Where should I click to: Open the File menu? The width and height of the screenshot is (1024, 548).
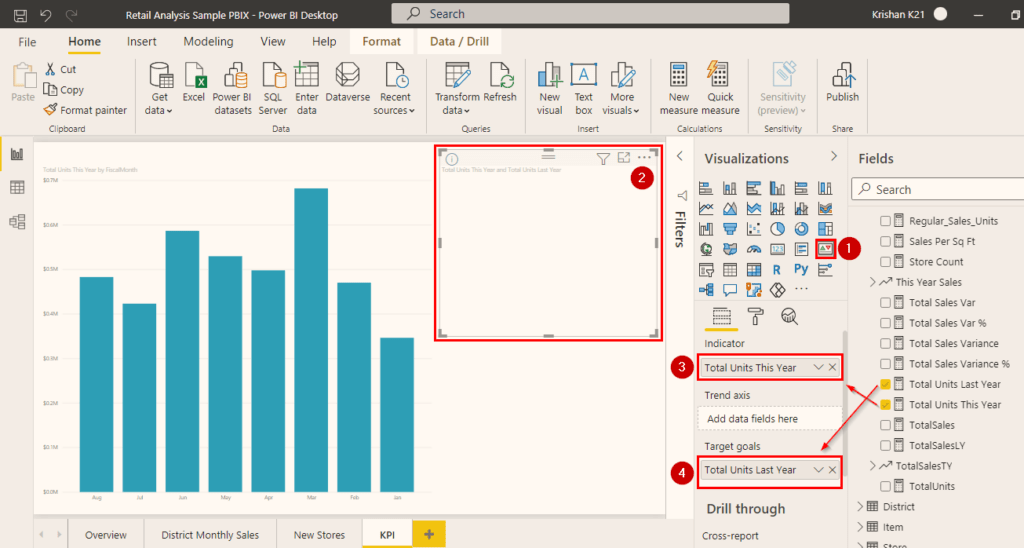[x=27, y=42]
